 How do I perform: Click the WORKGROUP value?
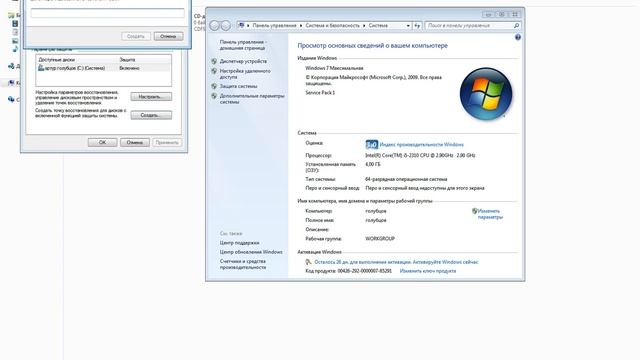coord(380,239)
